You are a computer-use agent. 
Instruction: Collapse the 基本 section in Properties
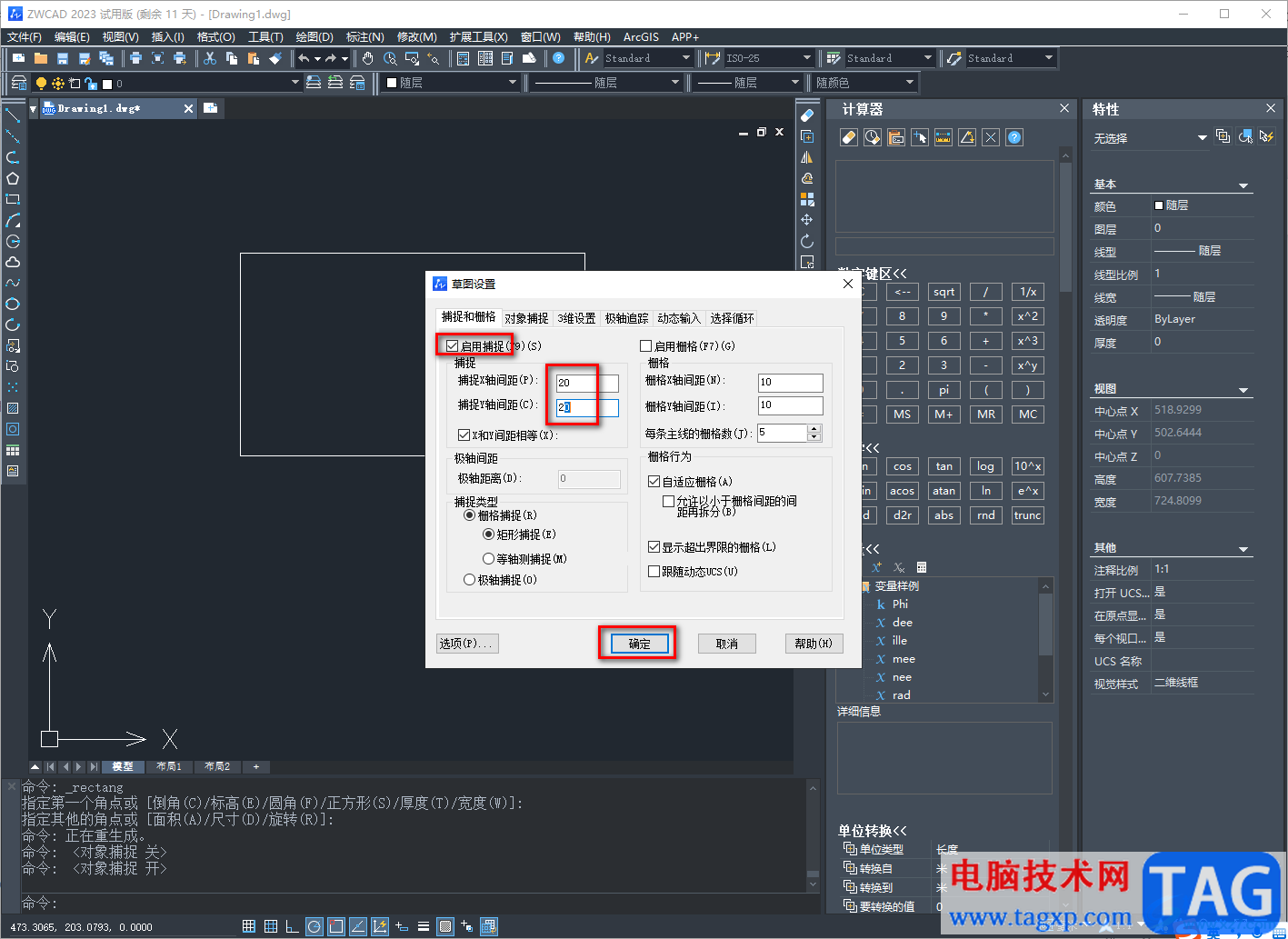pyautogui.click(x=1243, y=185)
